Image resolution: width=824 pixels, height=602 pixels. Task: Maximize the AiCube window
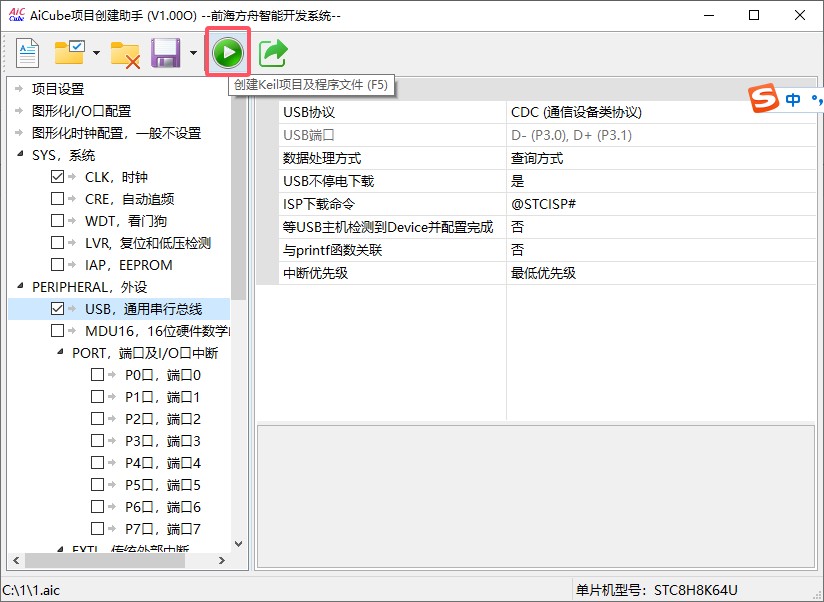point(754,15)
